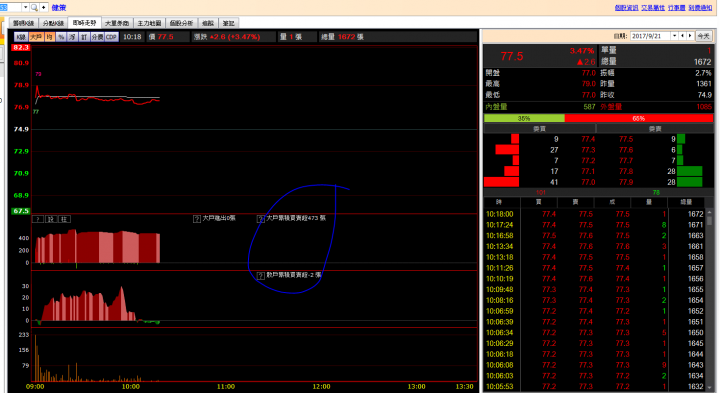Toggle the 大戶 indicator button
This screenshot has height=393, width=720.
pyautogui.click(x=36, y=37)
